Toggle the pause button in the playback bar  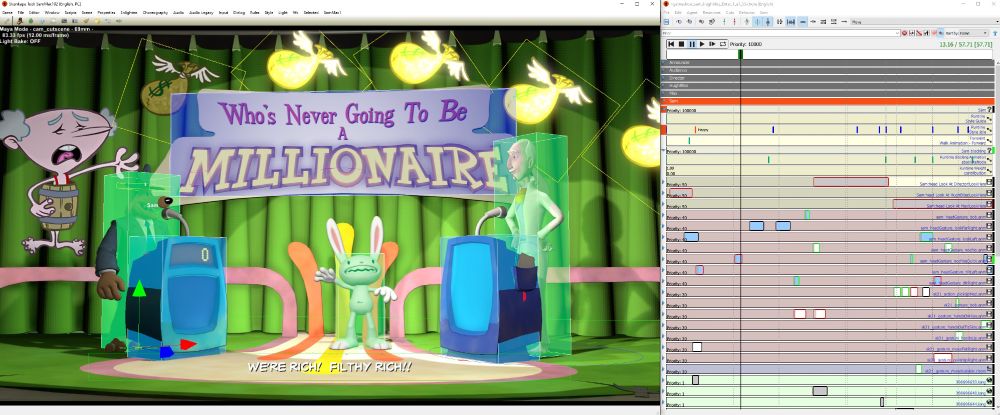[692, 44]
